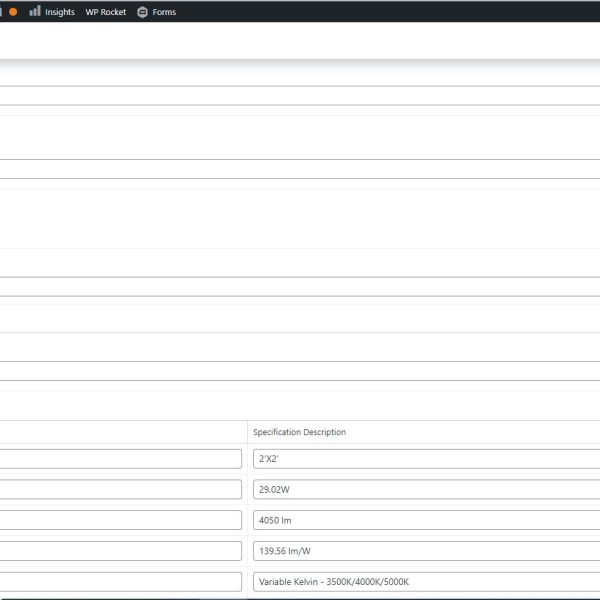Click the name field beside 139.56 lm/W
Screen dimensions: 600x600
coord(120,551)
